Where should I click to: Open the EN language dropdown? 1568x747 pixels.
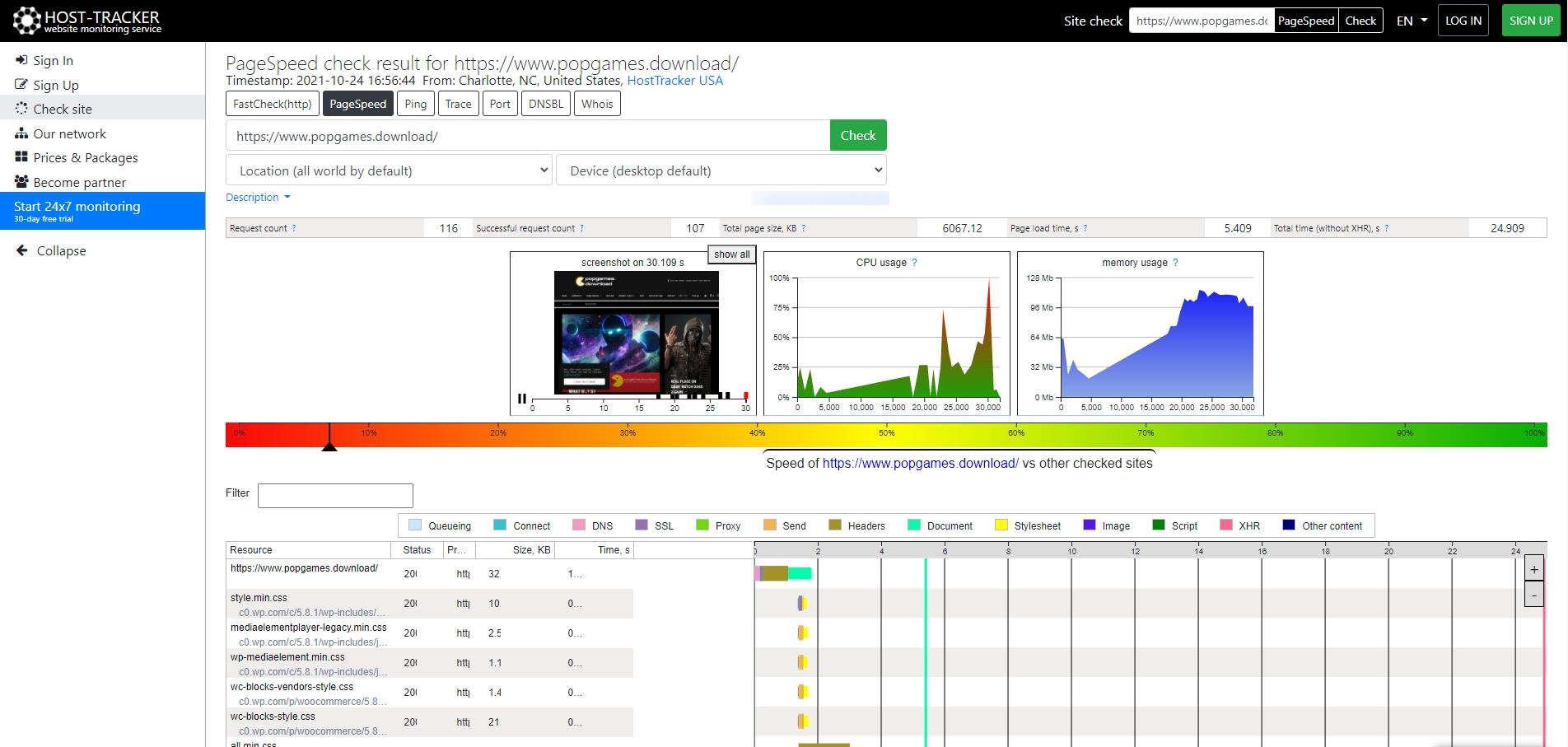point(1412,21)
